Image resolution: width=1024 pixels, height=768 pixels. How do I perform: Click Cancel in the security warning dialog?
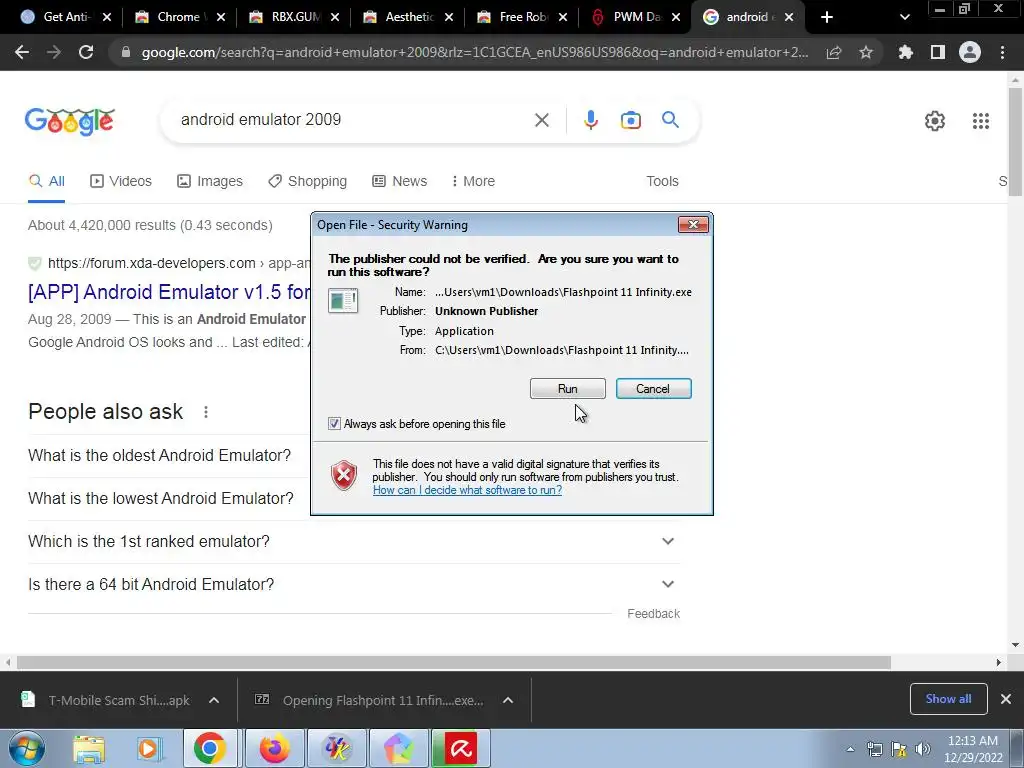coord(653,389)
